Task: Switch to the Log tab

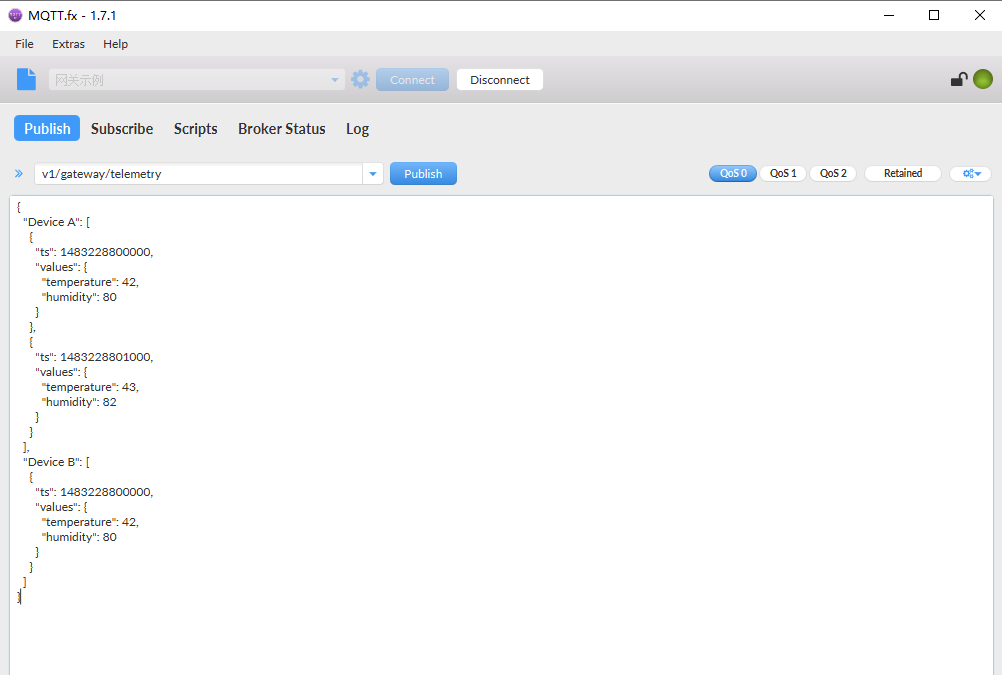Action: point(357,128)
